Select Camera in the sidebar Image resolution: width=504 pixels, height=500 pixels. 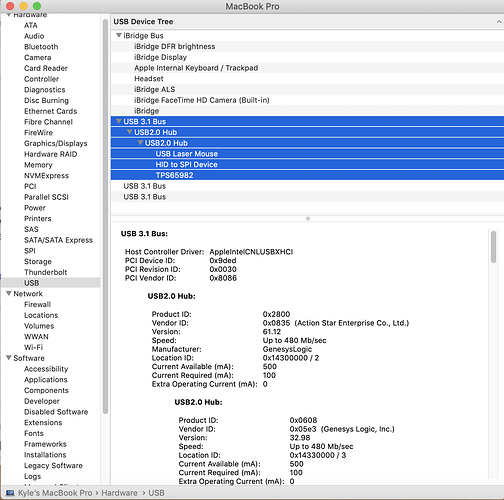[38, 57]
